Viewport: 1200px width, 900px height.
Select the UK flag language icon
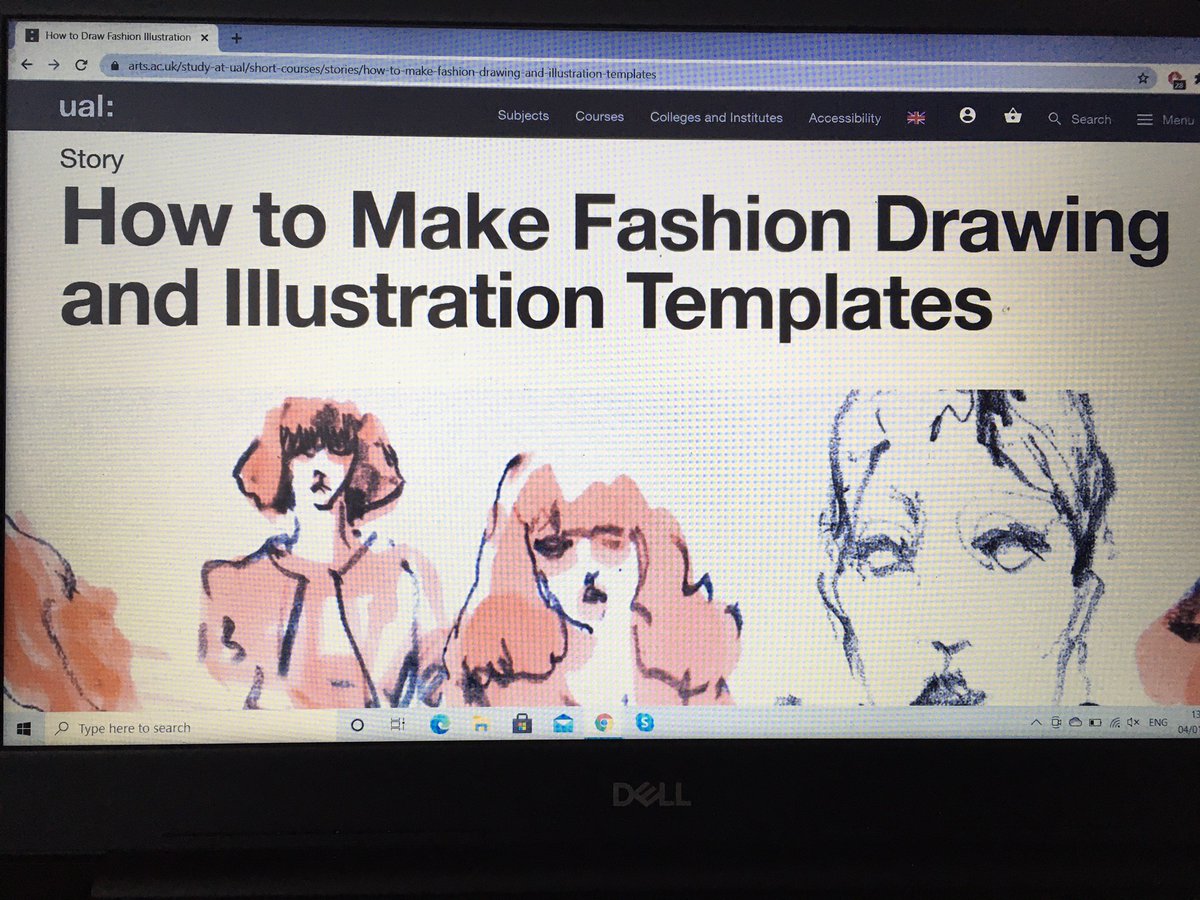coord(915,117)
